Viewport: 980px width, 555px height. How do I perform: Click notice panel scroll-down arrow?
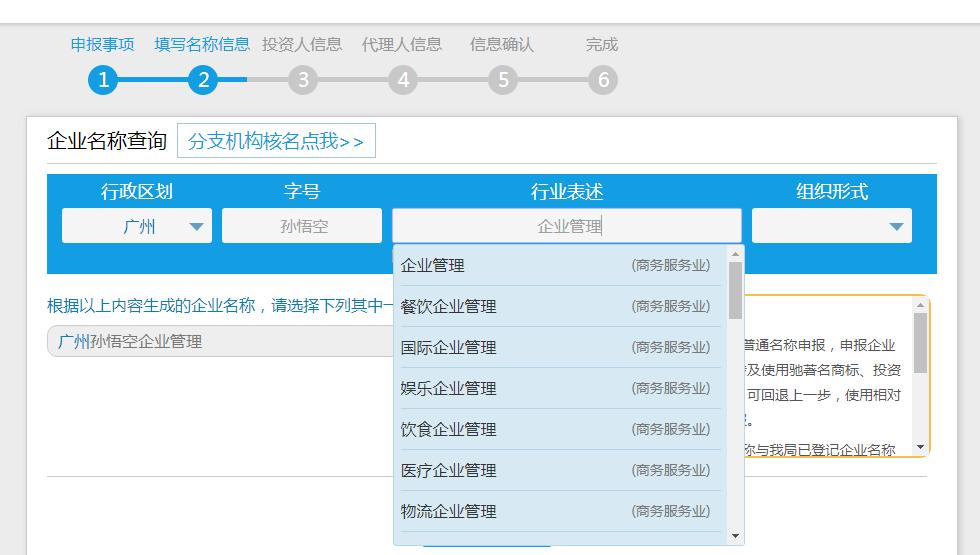point(920,447)
